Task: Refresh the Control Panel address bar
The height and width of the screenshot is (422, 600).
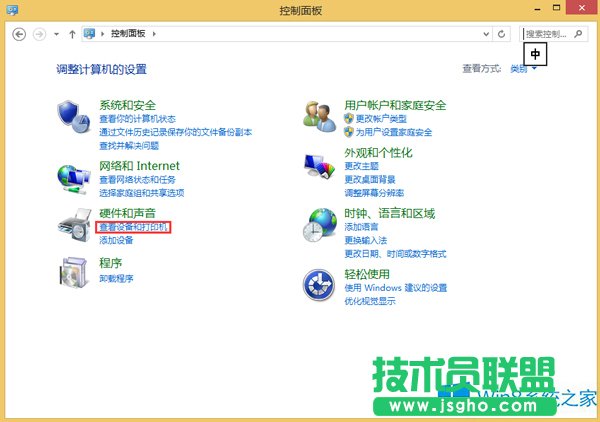Action: 502,34
